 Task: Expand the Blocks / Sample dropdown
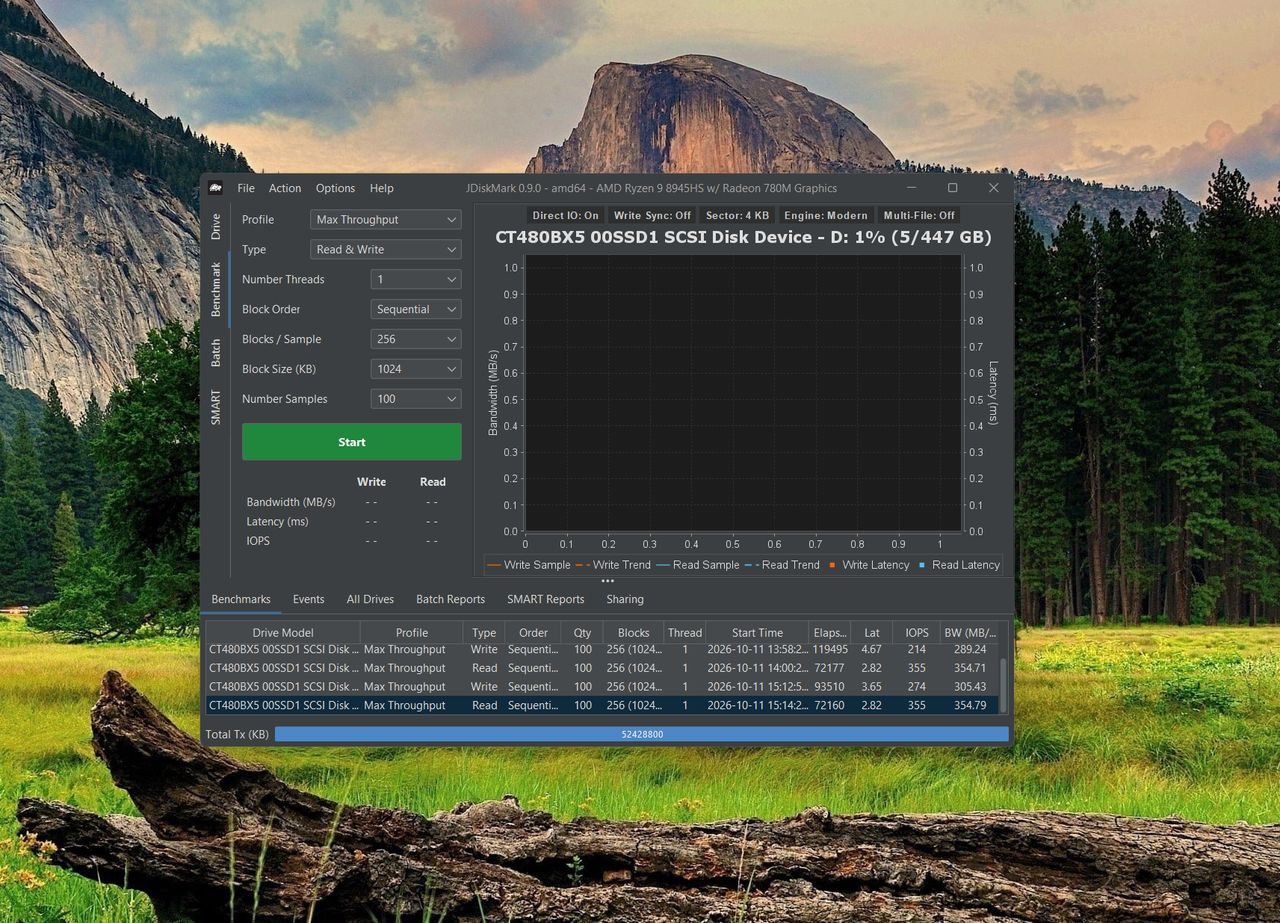415,340
